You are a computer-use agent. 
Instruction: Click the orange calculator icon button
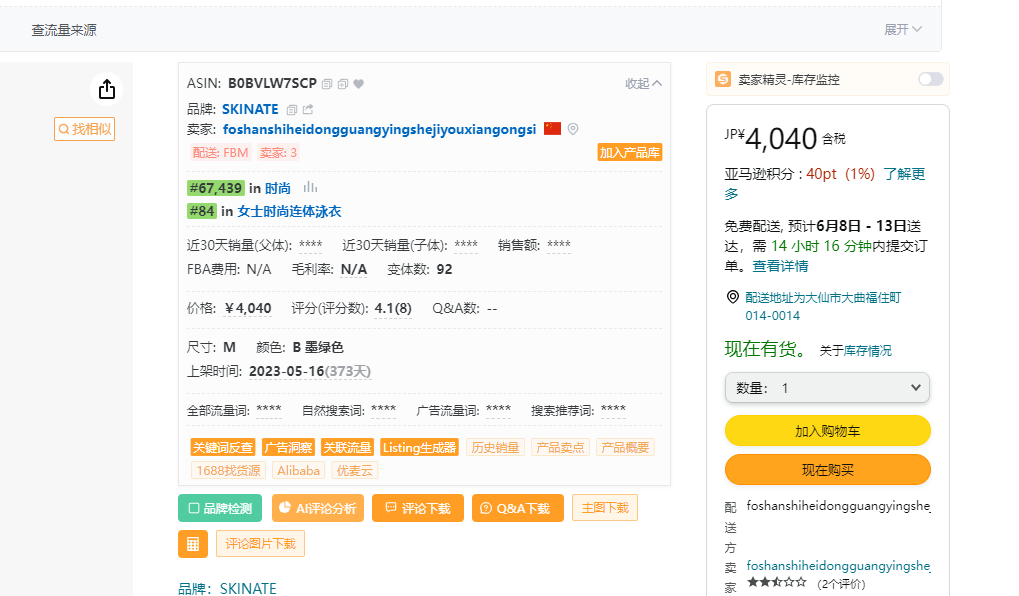pyautogui.click(x=193, y=544)
